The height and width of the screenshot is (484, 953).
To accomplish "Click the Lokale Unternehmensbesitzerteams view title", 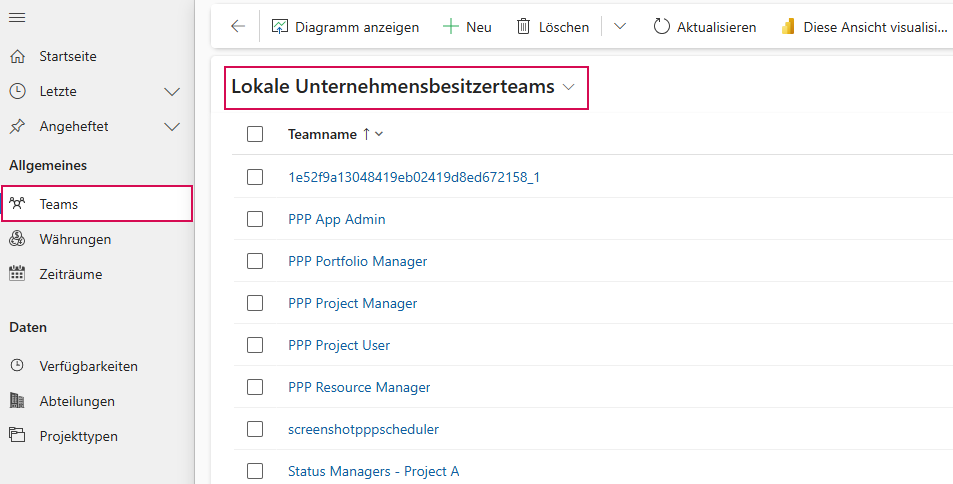I will tap(393, 86).
